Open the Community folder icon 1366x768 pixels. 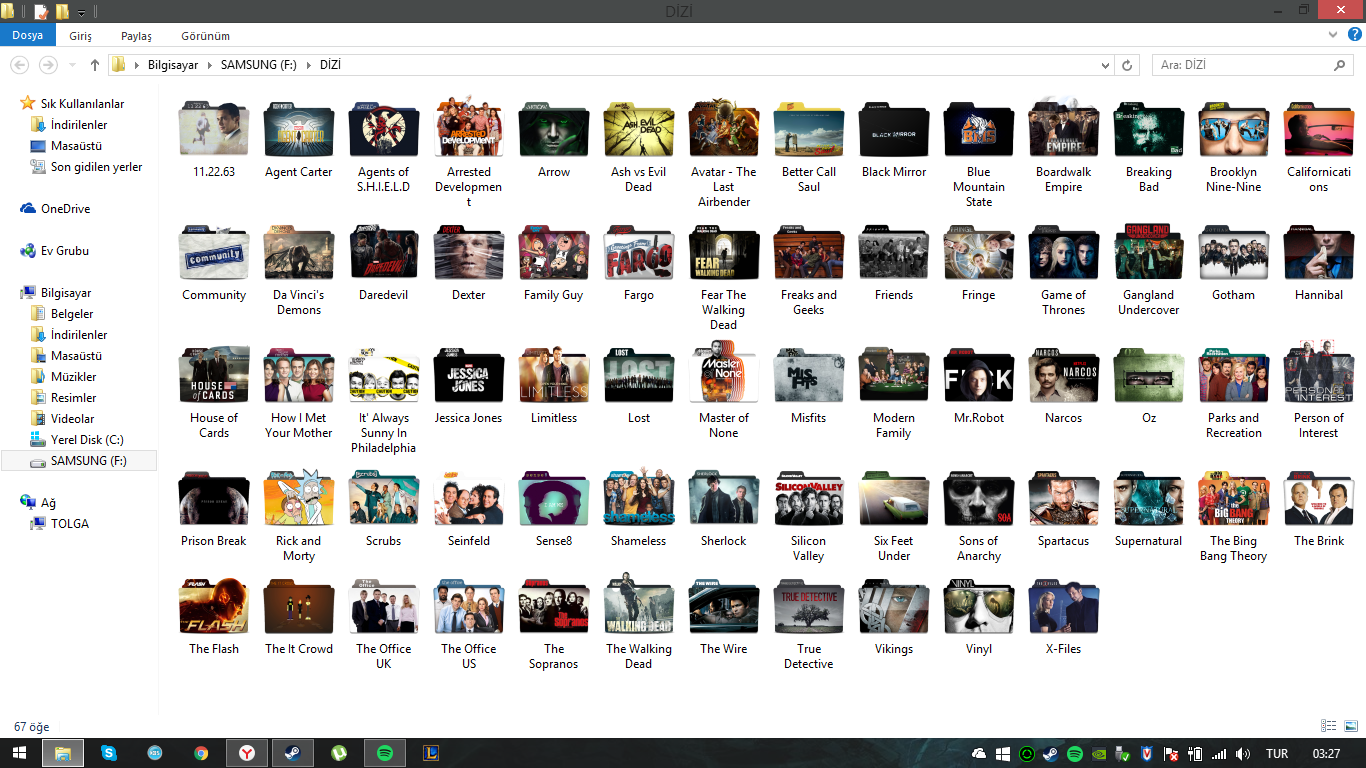(x=214, y=253)
